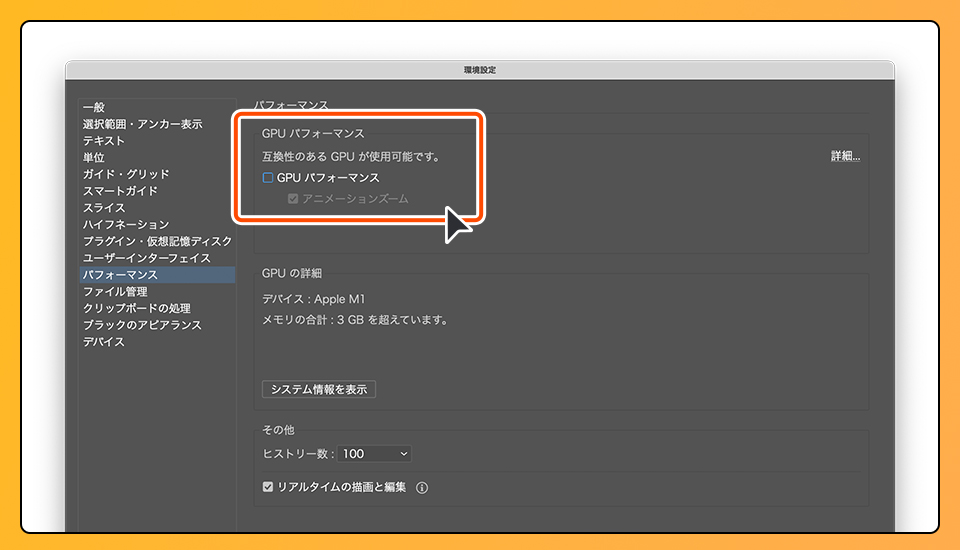Image resolution: width=960 pixels, height=550 pixels.
Task: Uncheck リアルタイムの描画と編集 checkbox
Action: pyautogui.click(x=268, y=487)
